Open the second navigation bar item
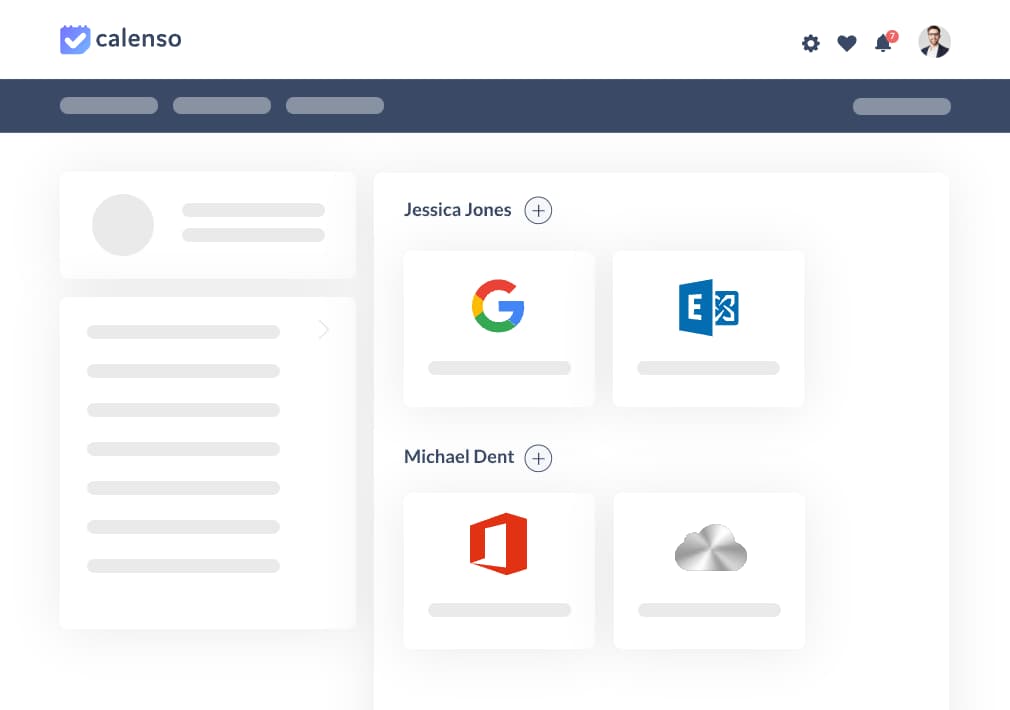 222,105
